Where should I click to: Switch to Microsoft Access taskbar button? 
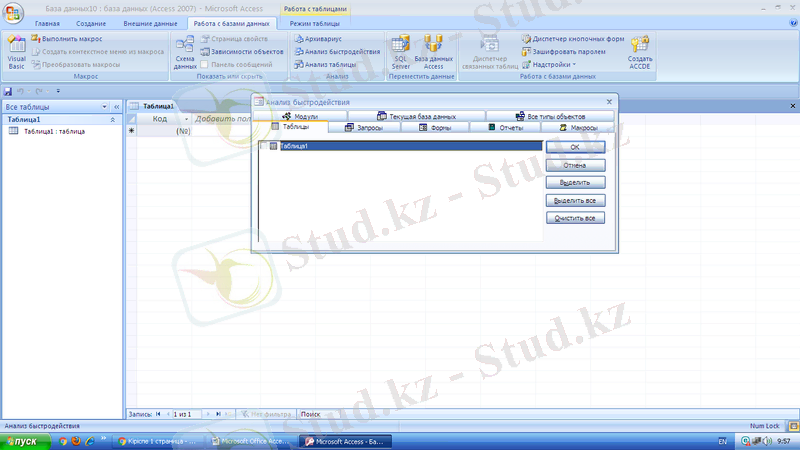346,441
